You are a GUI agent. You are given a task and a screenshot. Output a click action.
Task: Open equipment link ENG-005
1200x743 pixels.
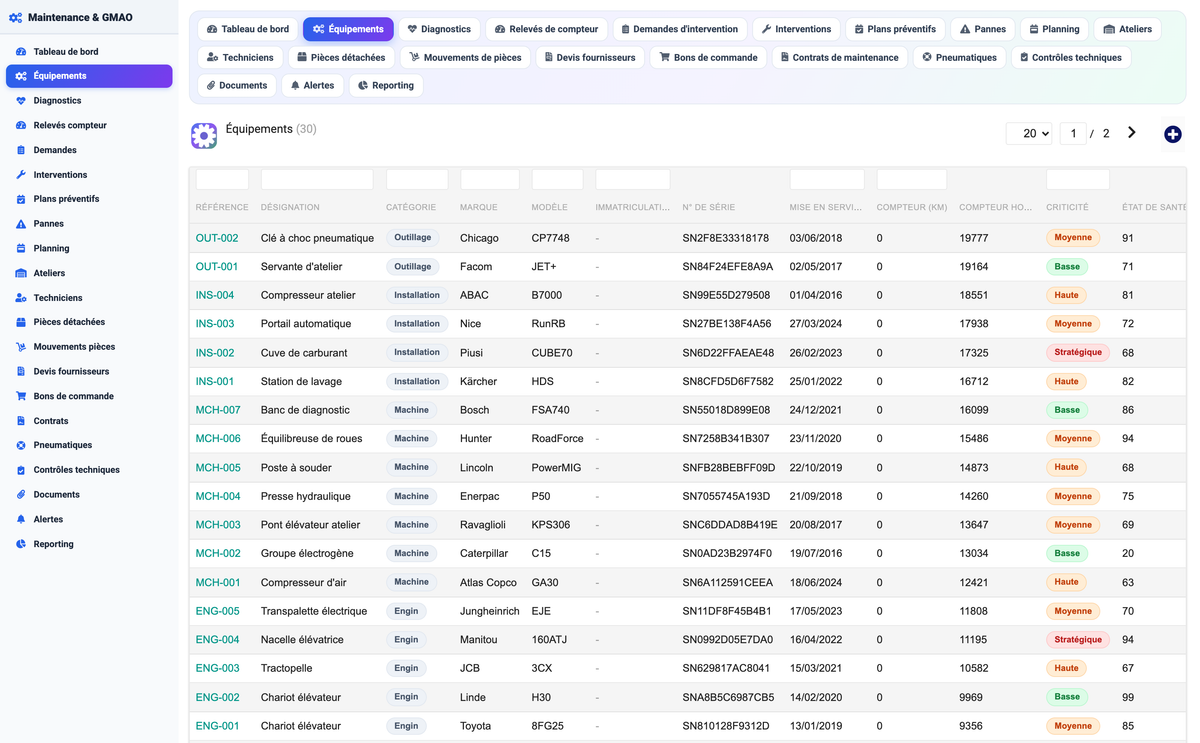click(x=218, y=611)
